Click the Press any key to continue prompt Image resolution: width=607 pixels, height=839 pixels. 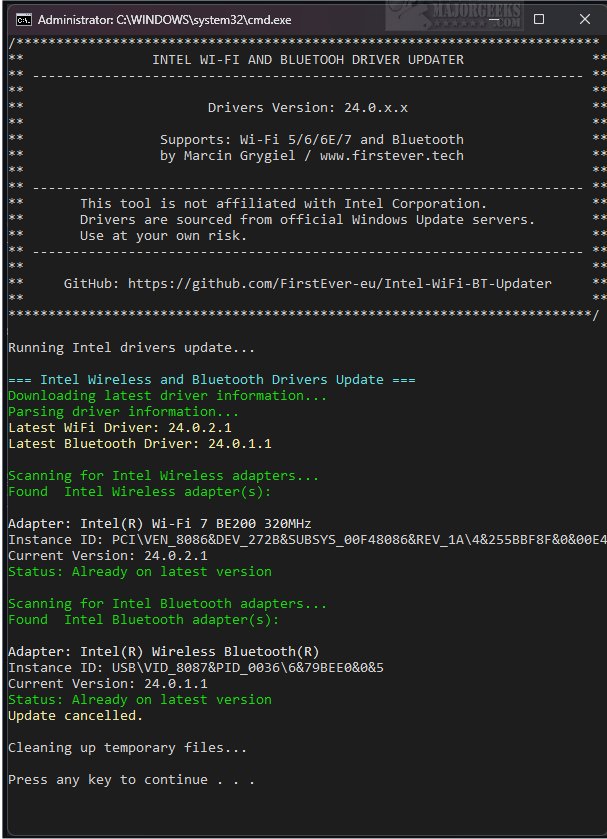click(131, 780)
